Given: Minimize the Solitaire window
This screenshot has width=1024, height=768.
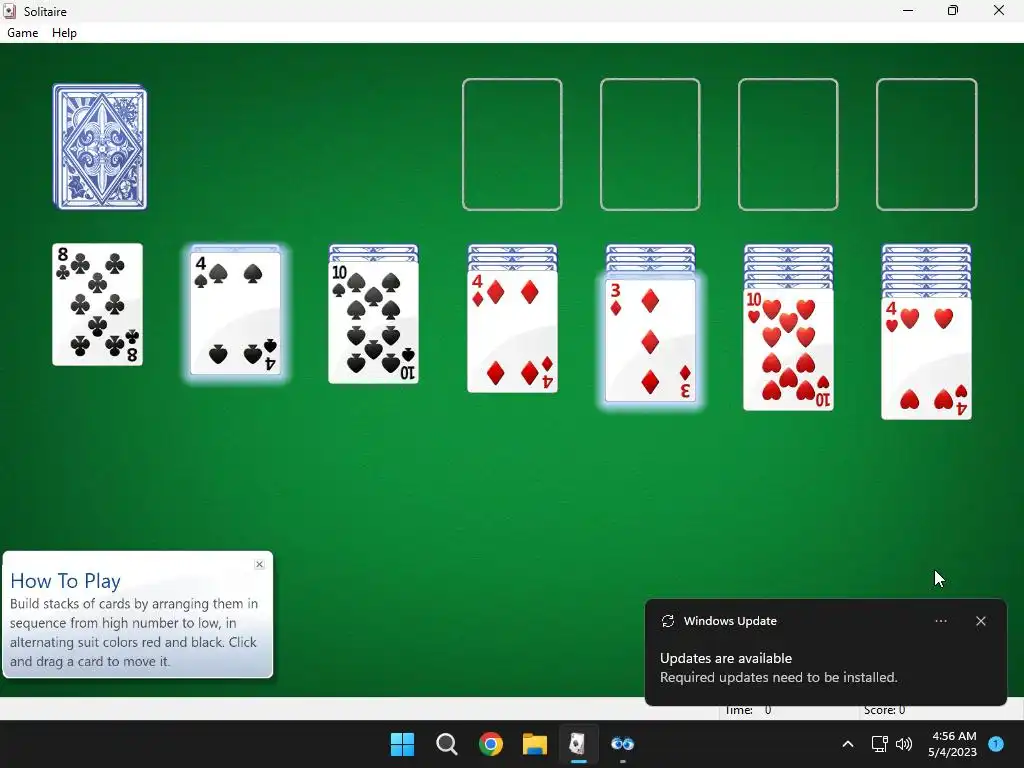Looking at the screenshot, I should [x=908, y=10].
